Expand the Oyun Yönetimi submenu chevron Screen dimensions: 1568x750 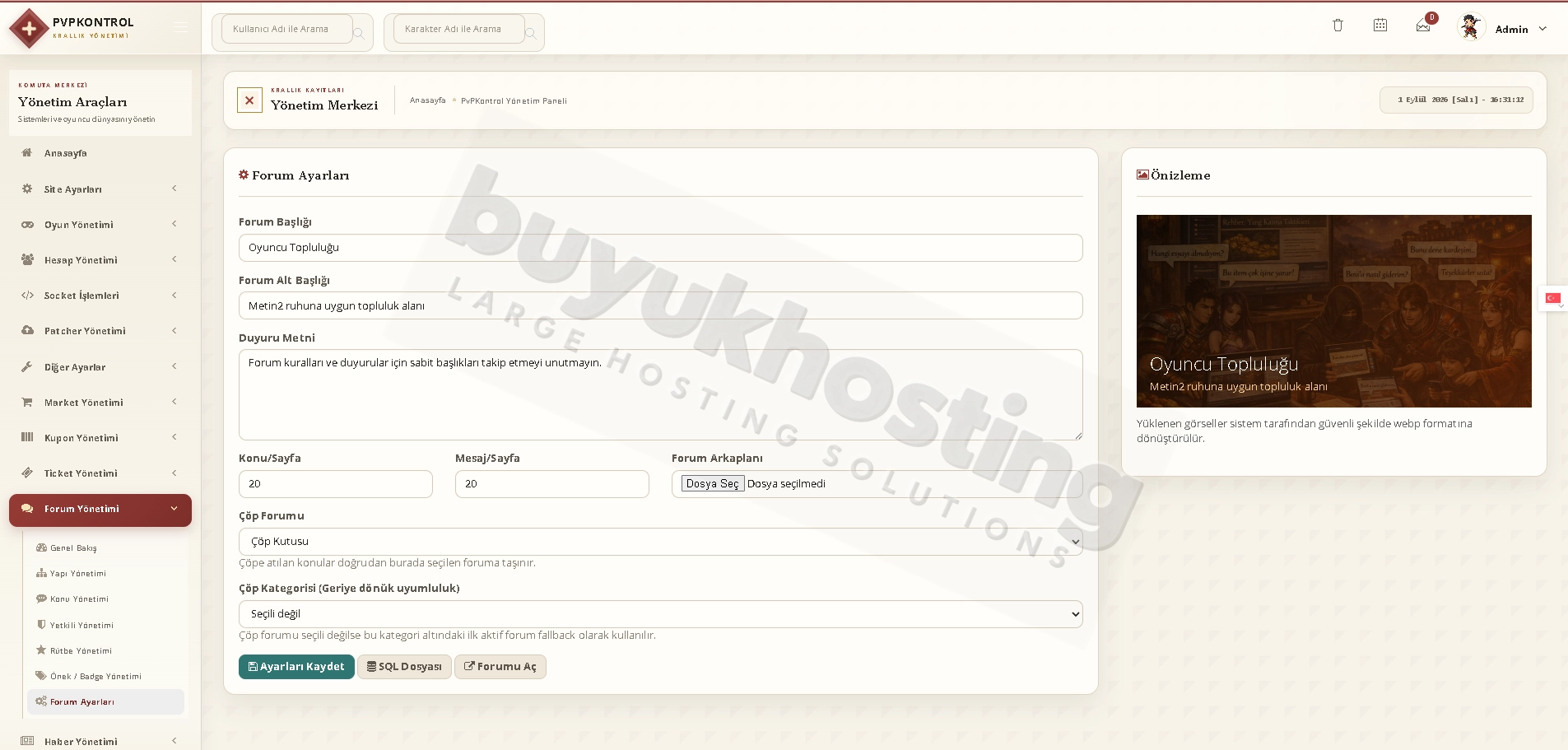[x=174, y=224]
